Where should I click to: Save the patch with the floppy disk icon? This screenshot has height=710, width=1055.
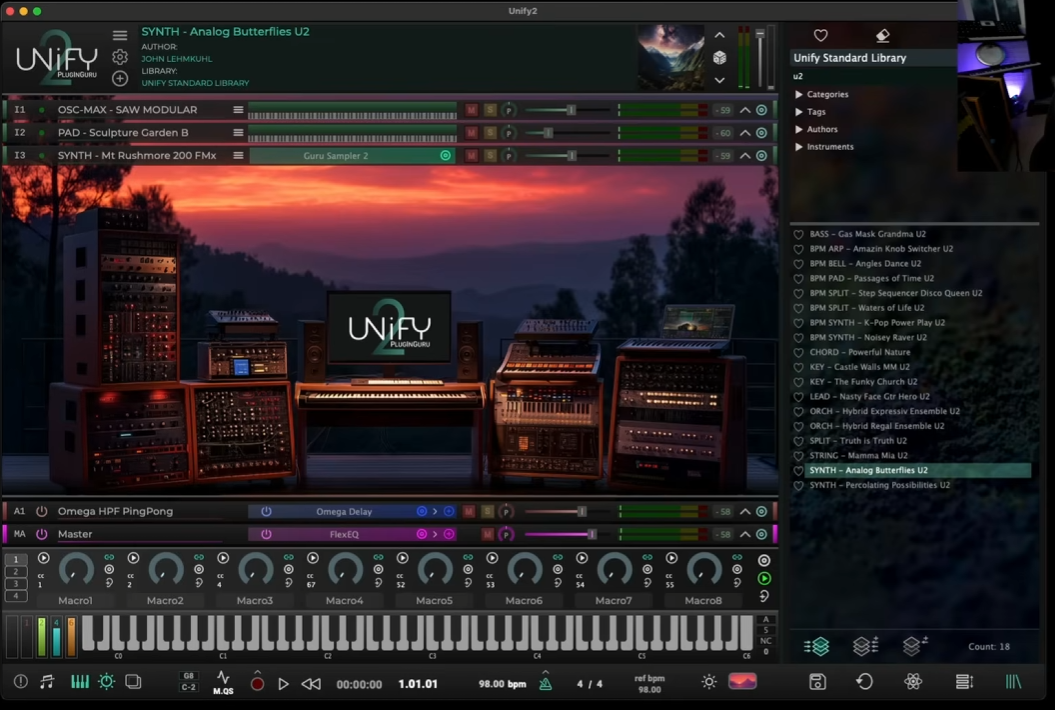coord(817,682)
